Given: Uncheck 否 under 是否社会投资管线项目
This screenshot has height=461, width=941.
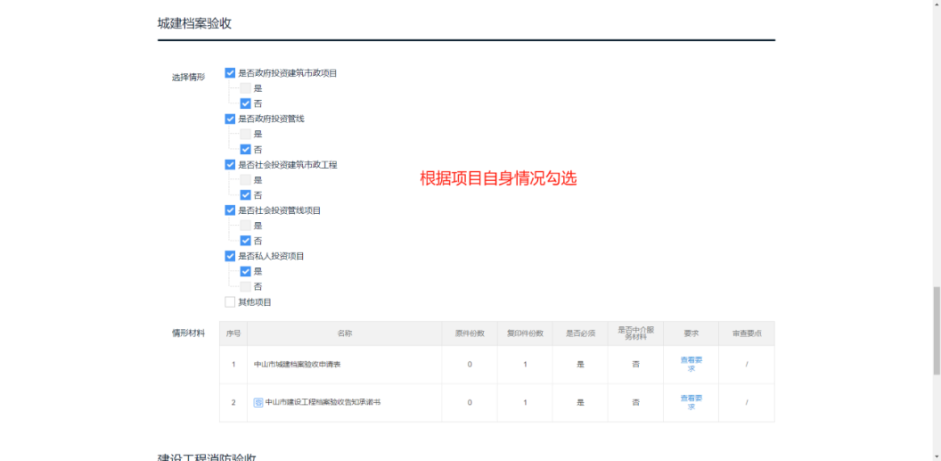Looking at the screenshot, I should click(245, 241).
